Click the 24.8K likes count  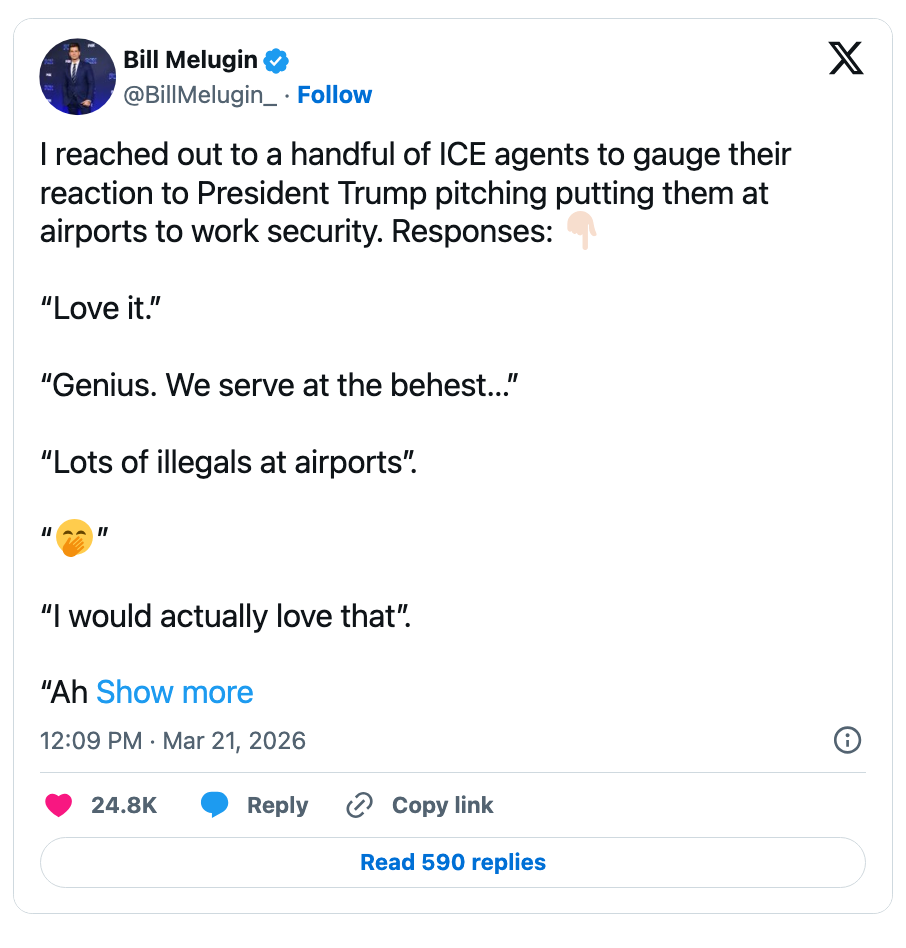click(124, 805)
